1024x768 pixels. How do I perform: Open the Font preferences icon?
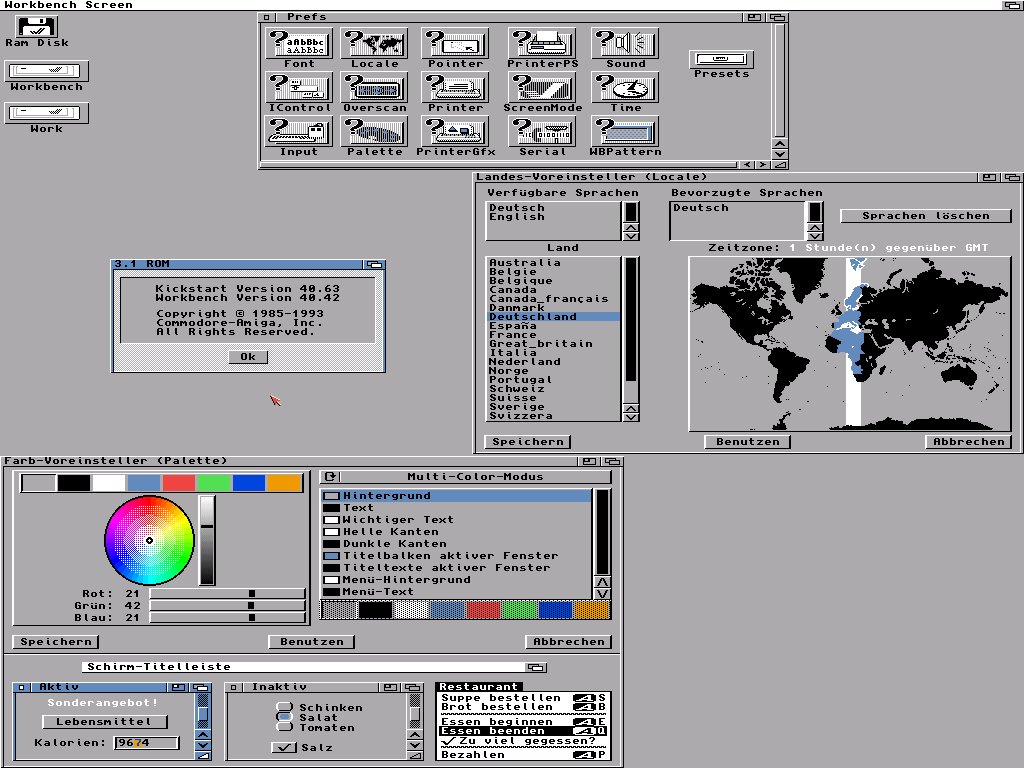click(297, 43)
